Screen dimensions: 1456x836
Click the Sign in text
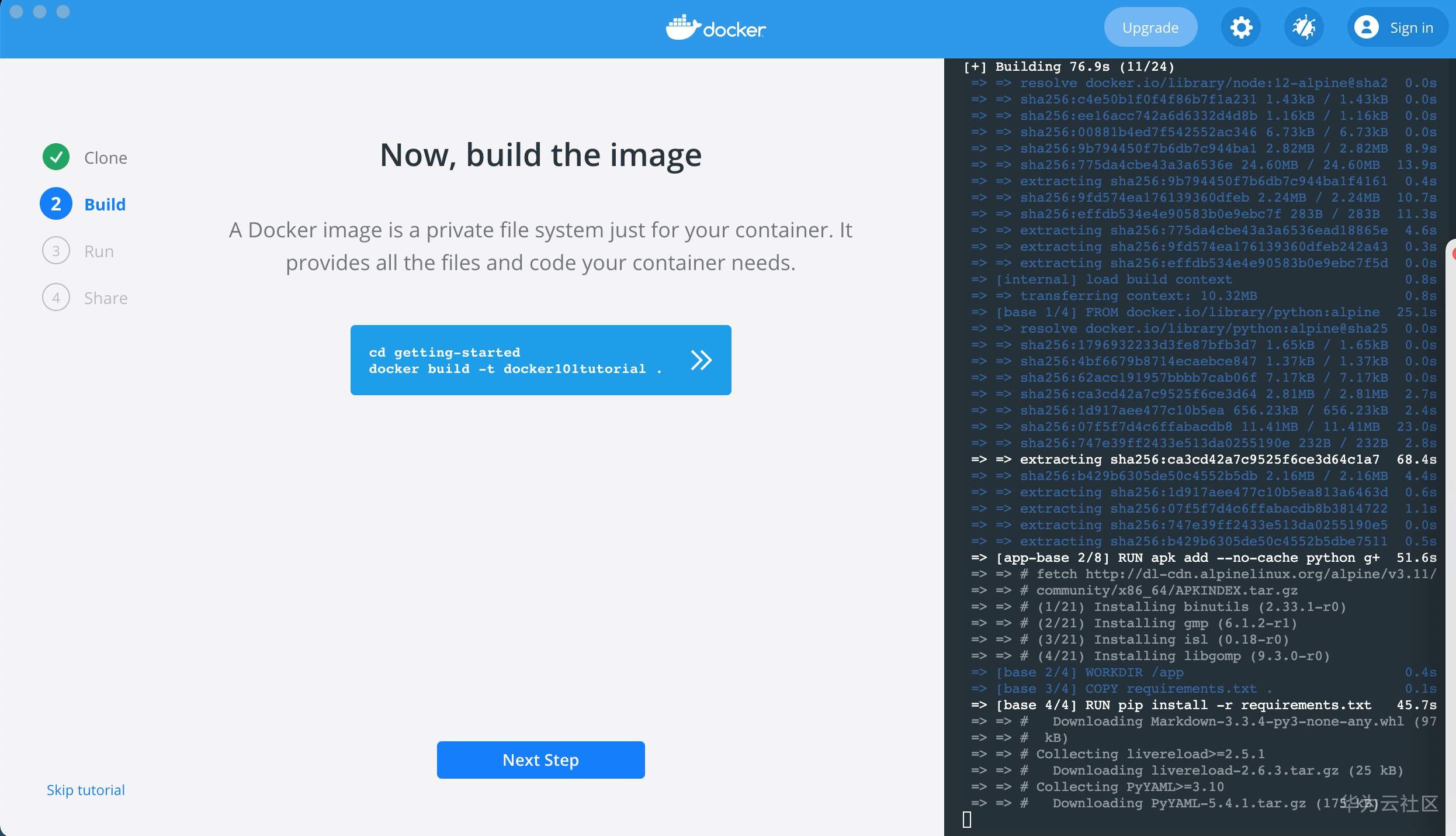pos(1411,27)
